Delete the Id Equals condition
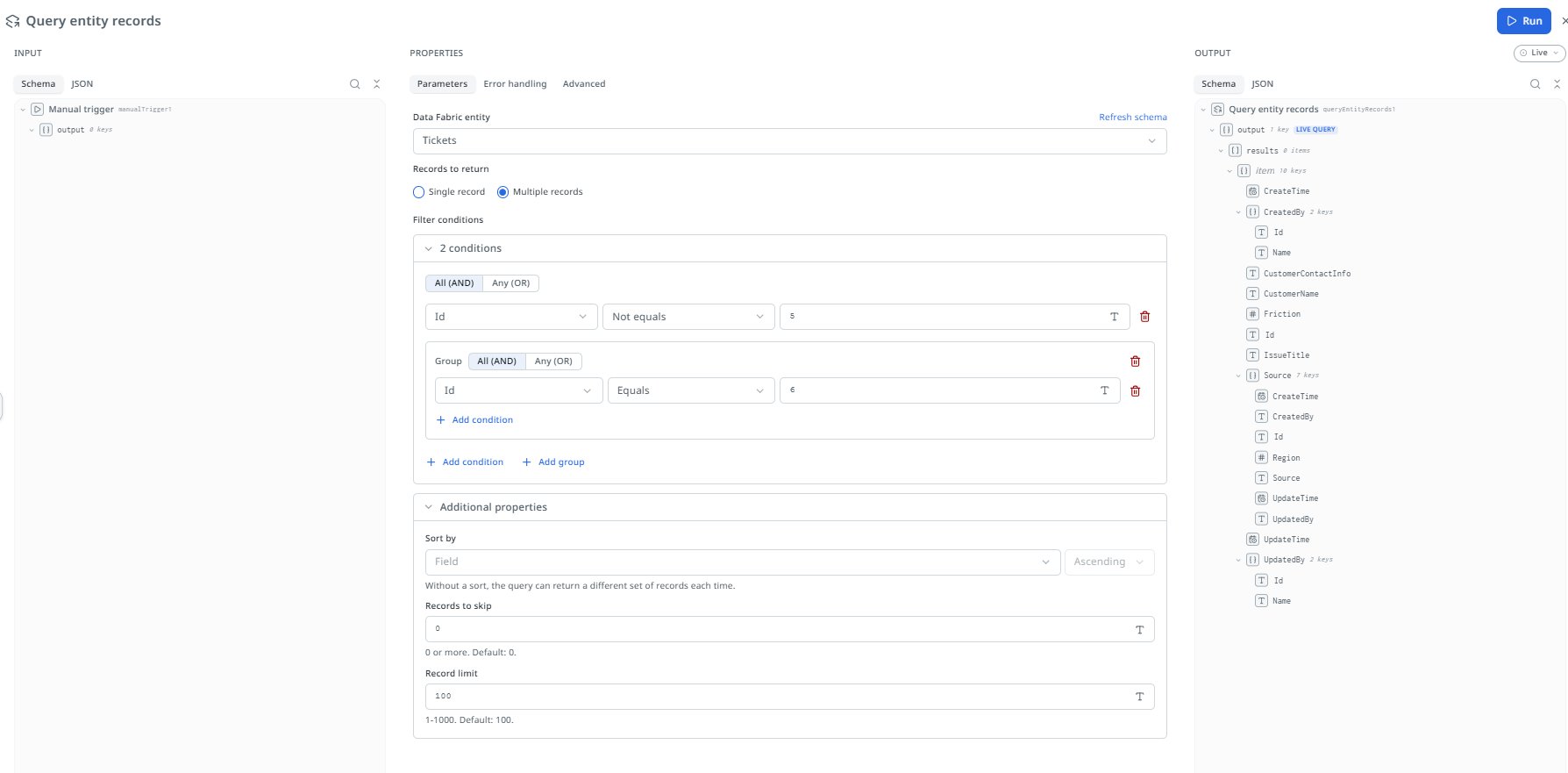 point(1136,391)
